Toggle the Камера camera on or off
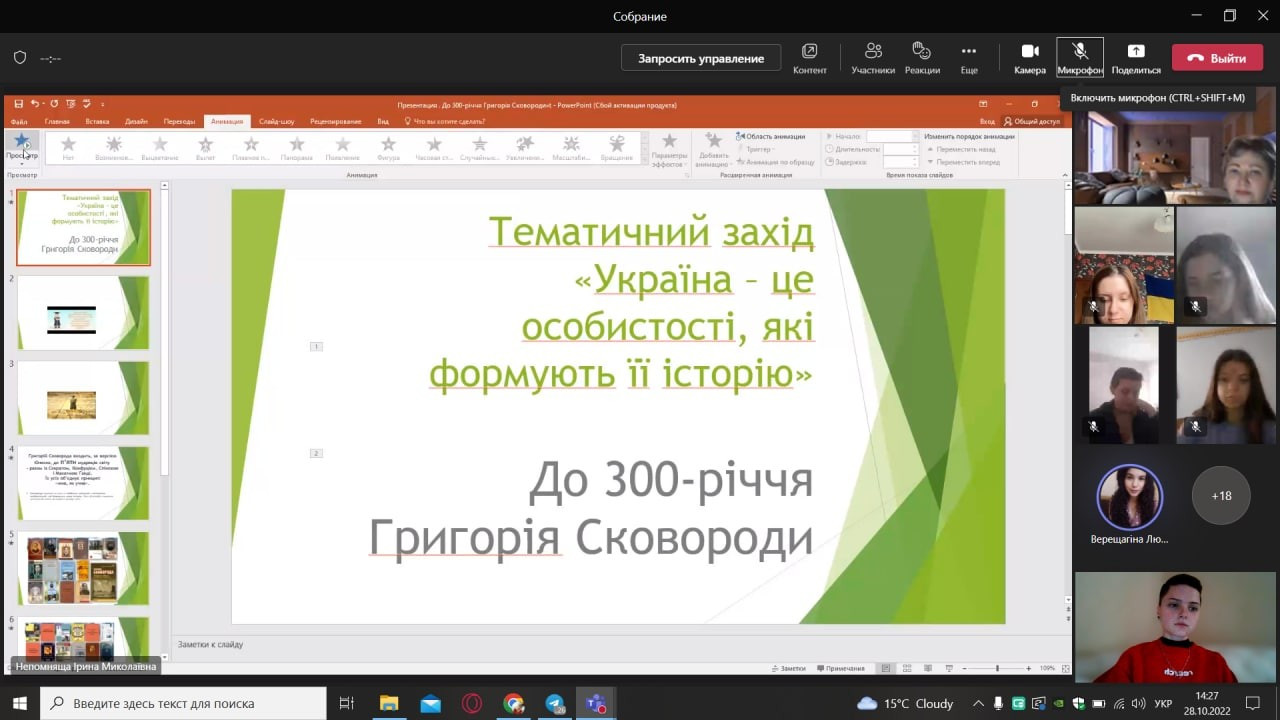This screenshot has width=1280, height=720. click(1030, 58)
